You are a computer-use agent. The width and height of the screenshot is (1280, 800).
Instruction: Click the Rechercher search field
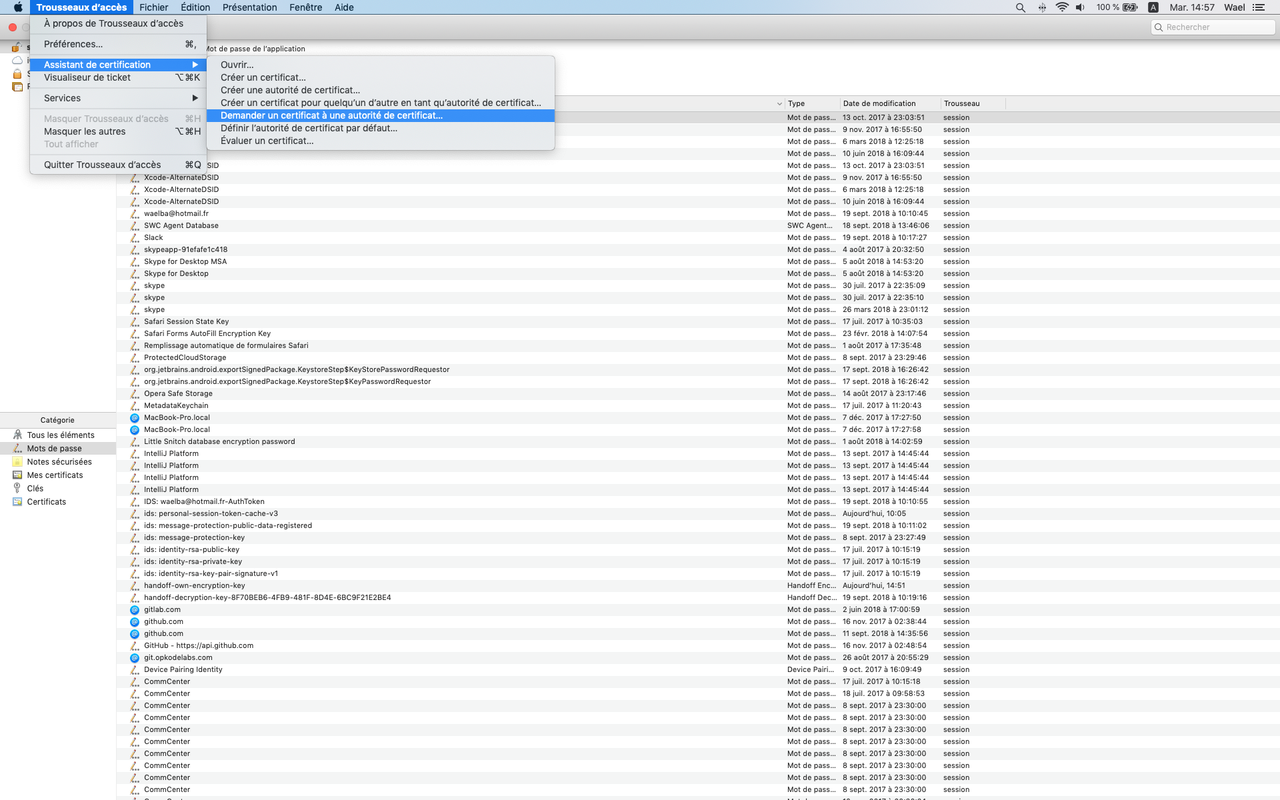pos(1211,27)
